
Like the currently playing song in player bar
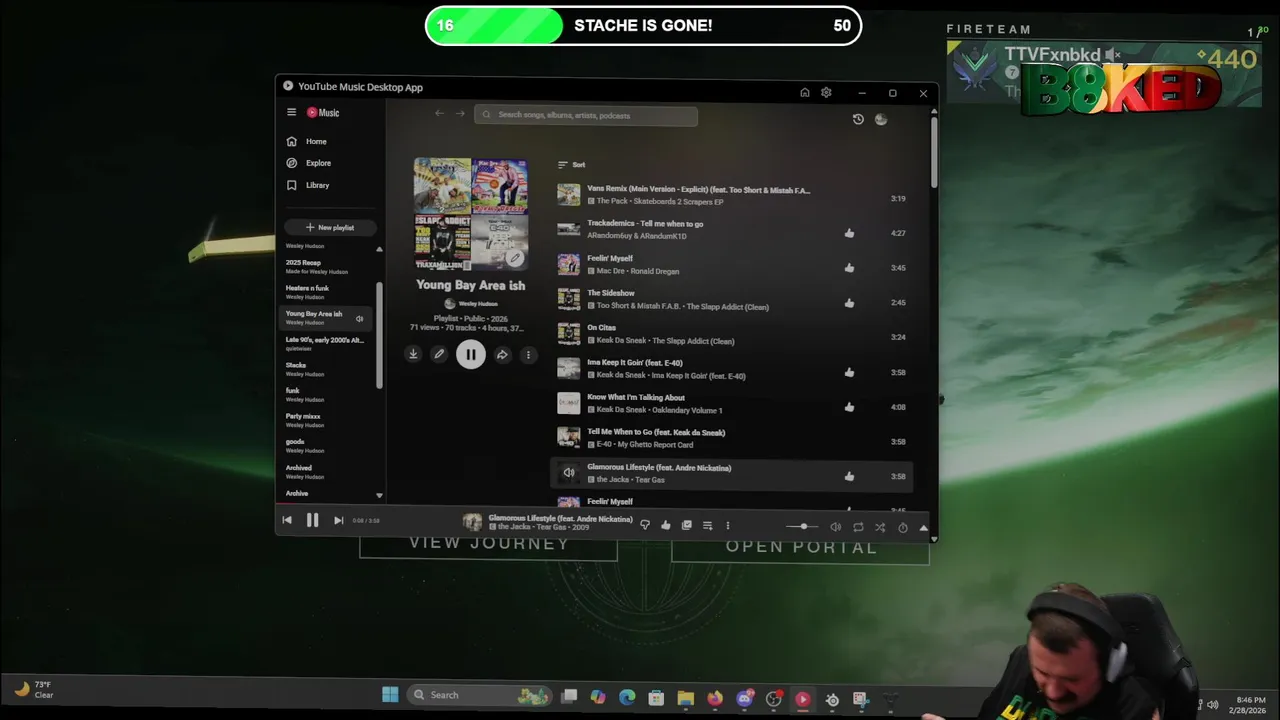click(x=666, y=525)
